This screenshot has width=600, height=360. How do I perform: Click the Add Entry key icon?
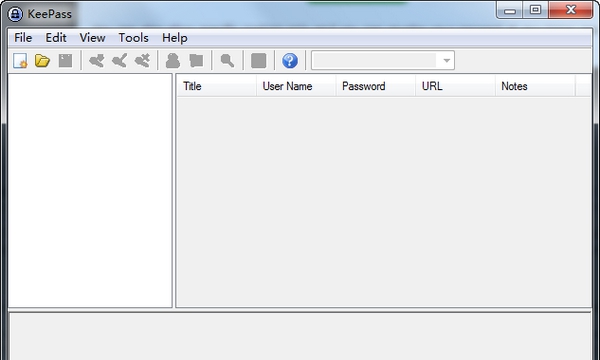[x=96, y=60]
